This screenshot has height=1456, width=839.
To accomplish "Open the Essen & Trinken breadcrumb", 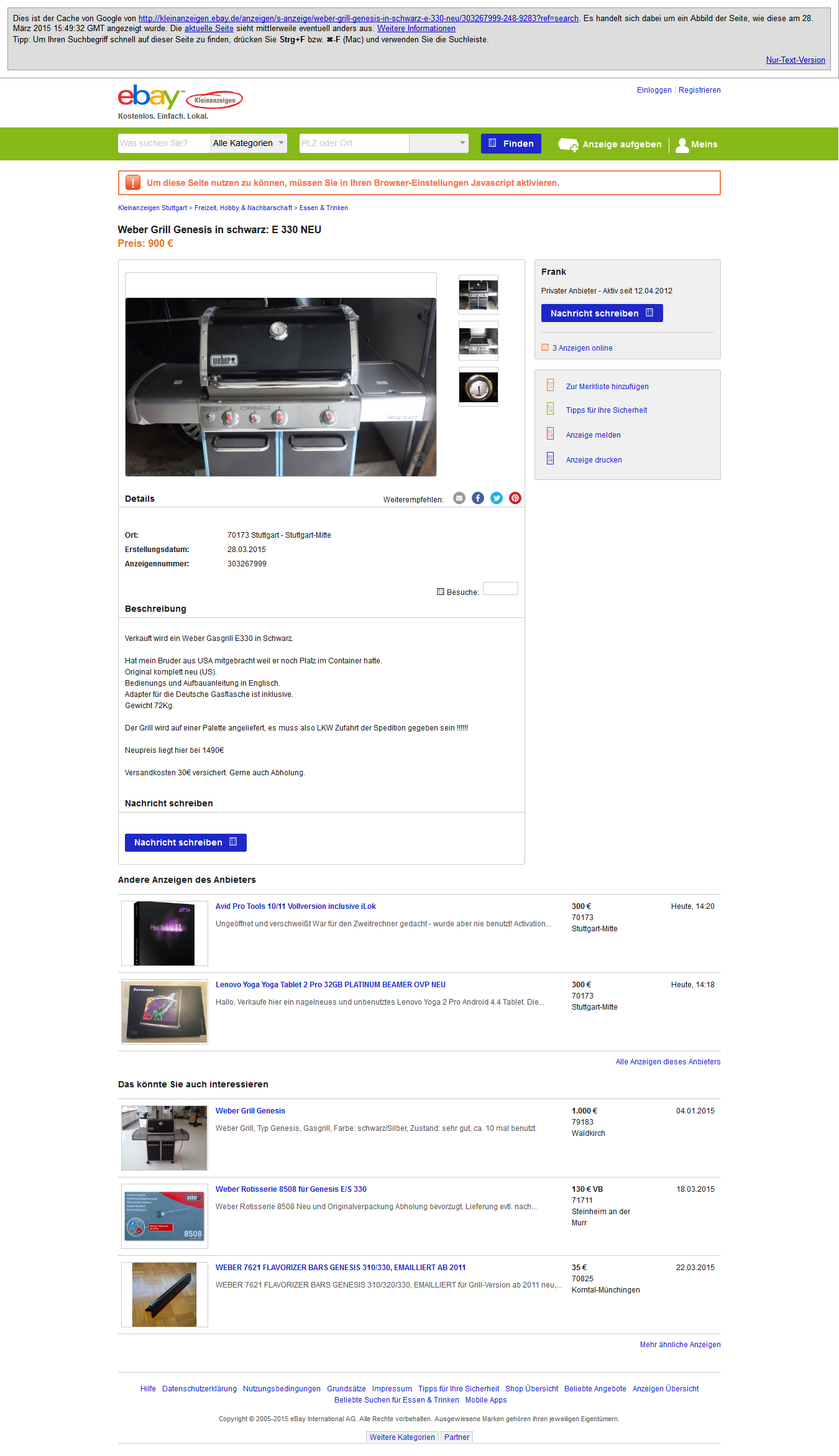I will [x=324, y=208].
